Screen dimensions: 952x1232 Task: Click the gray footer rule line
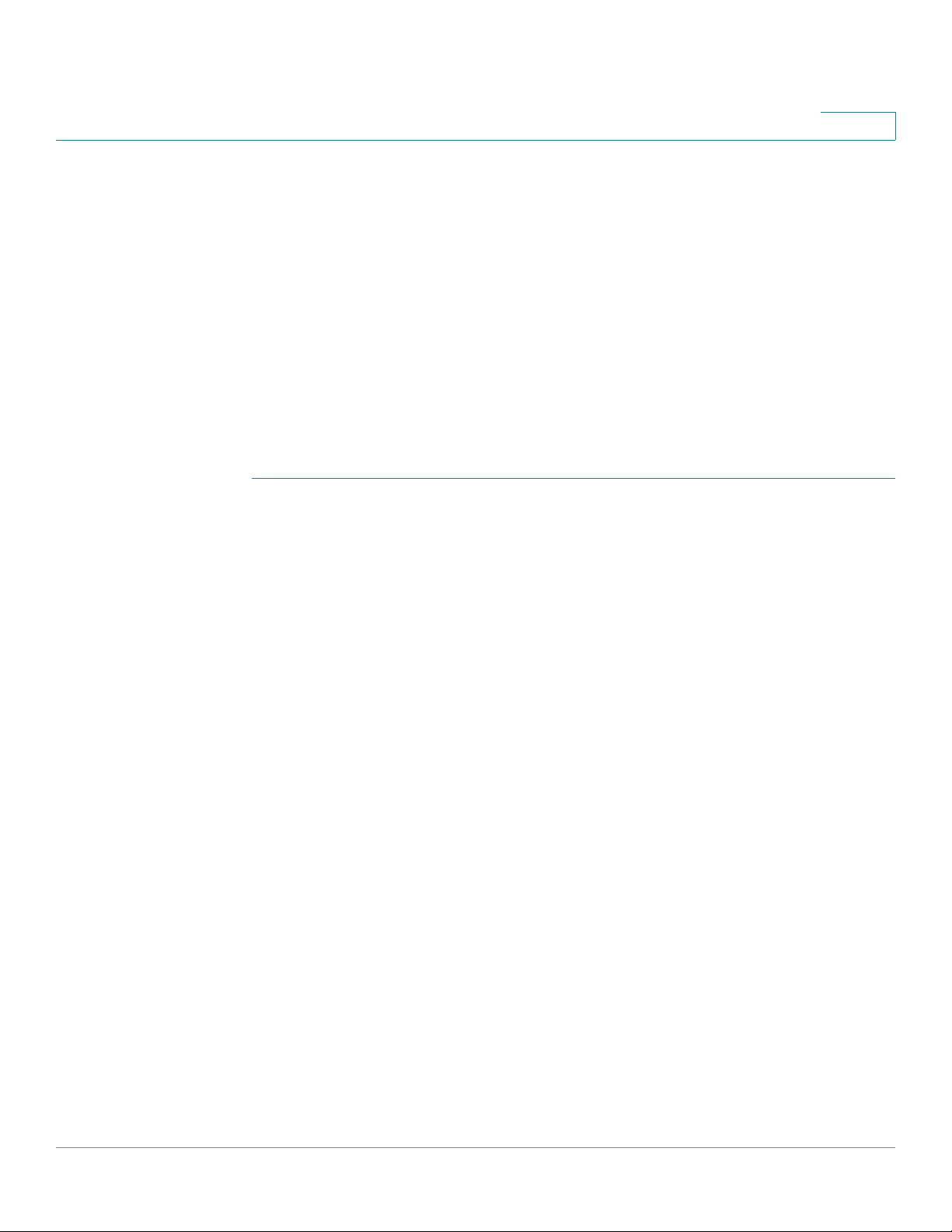(476, 1148)
